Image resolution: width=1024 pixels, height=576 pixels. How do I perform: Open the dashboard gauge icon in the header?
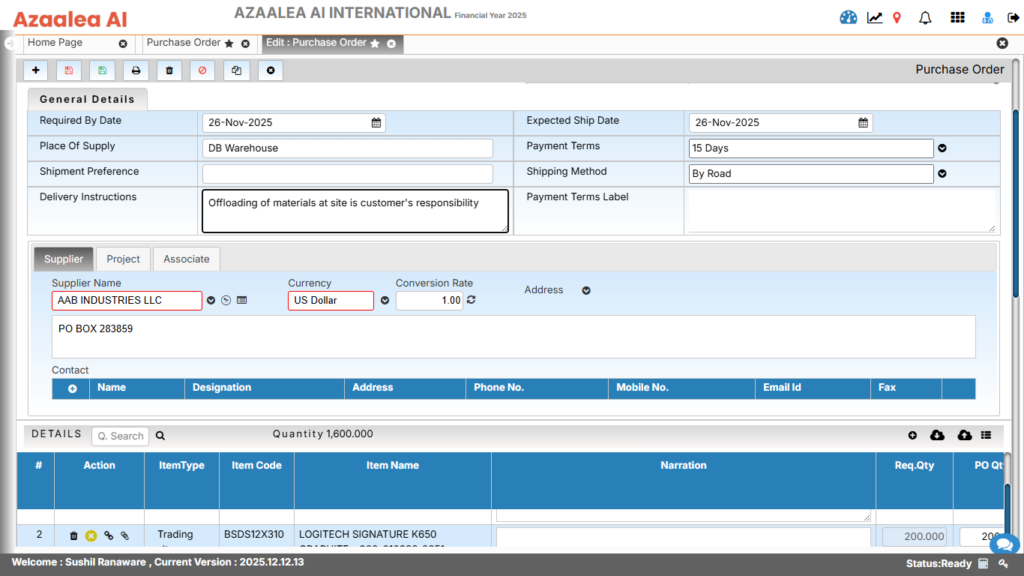(x=847, y=17)
